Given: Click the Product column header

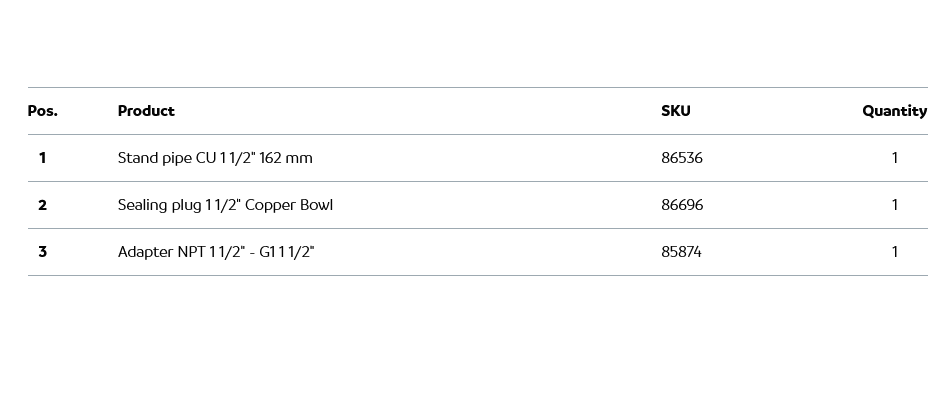Looking at the screenshot, I should click(x=146, y=111).
